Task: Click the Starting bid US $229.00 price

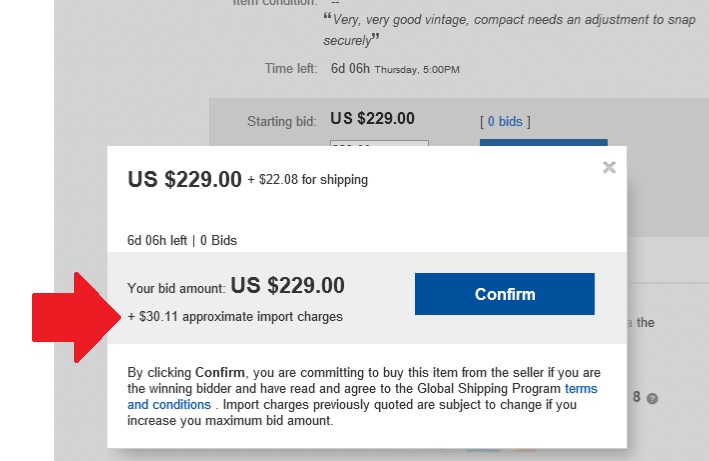Action: coord(372,118)
